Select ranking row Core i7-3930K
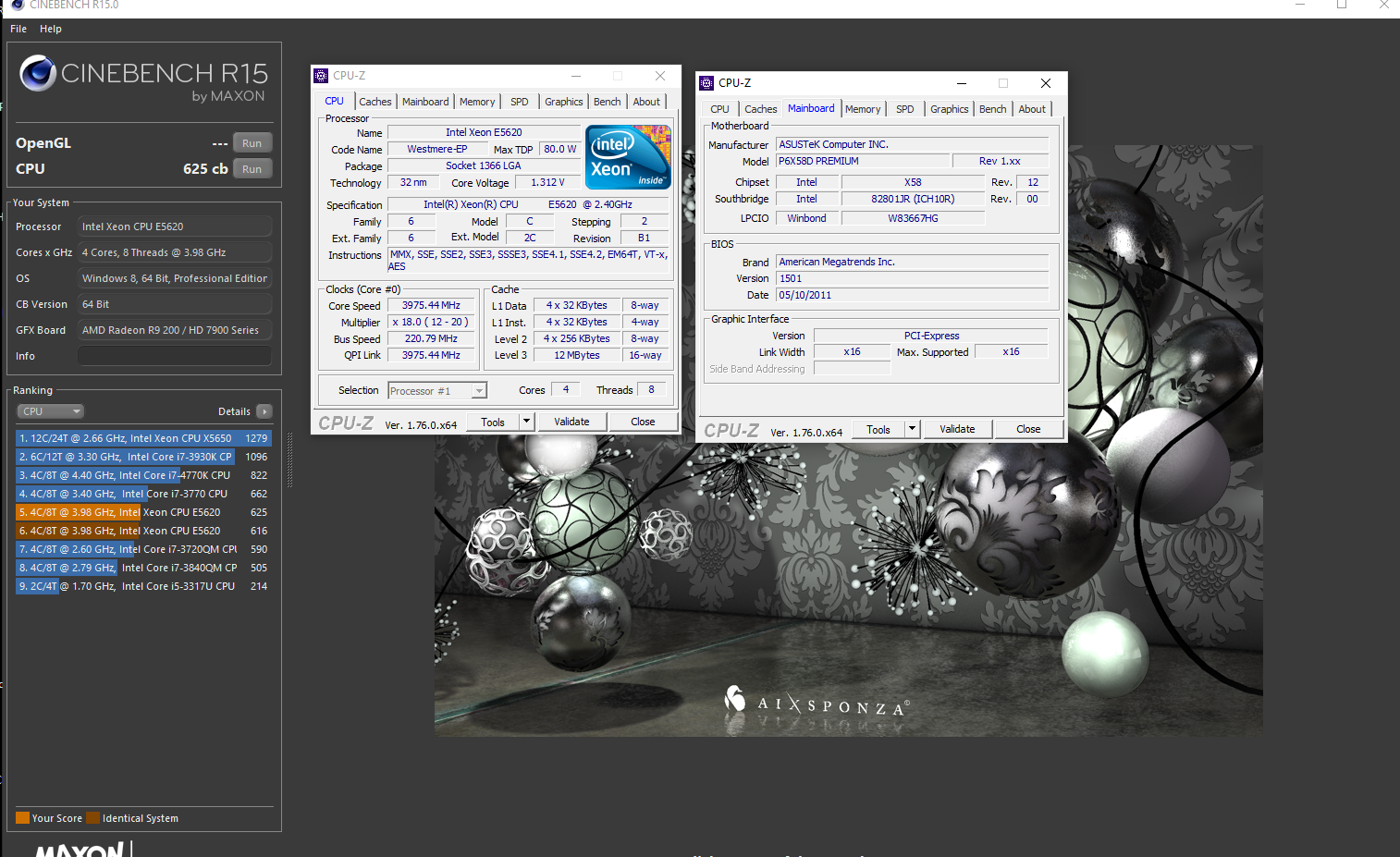Image resolution: width=1400 pixels, height=857 pixels. 143,457
